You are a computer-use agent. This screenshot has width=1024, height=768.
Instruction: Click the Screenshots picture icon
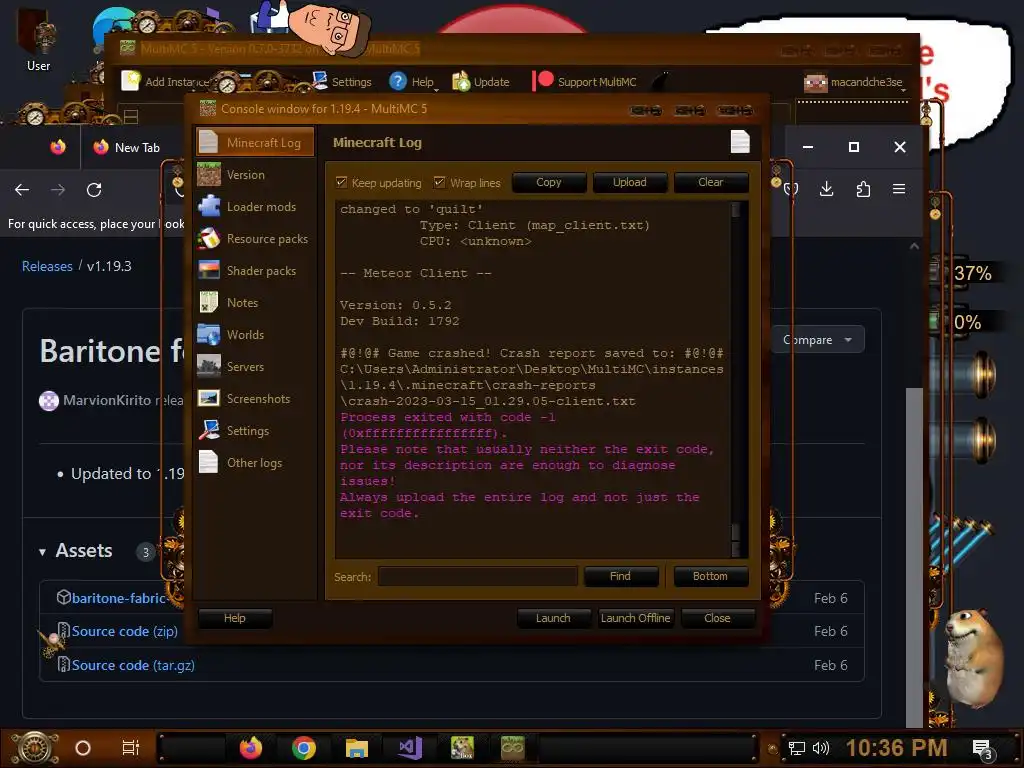[x=208, y=398]
